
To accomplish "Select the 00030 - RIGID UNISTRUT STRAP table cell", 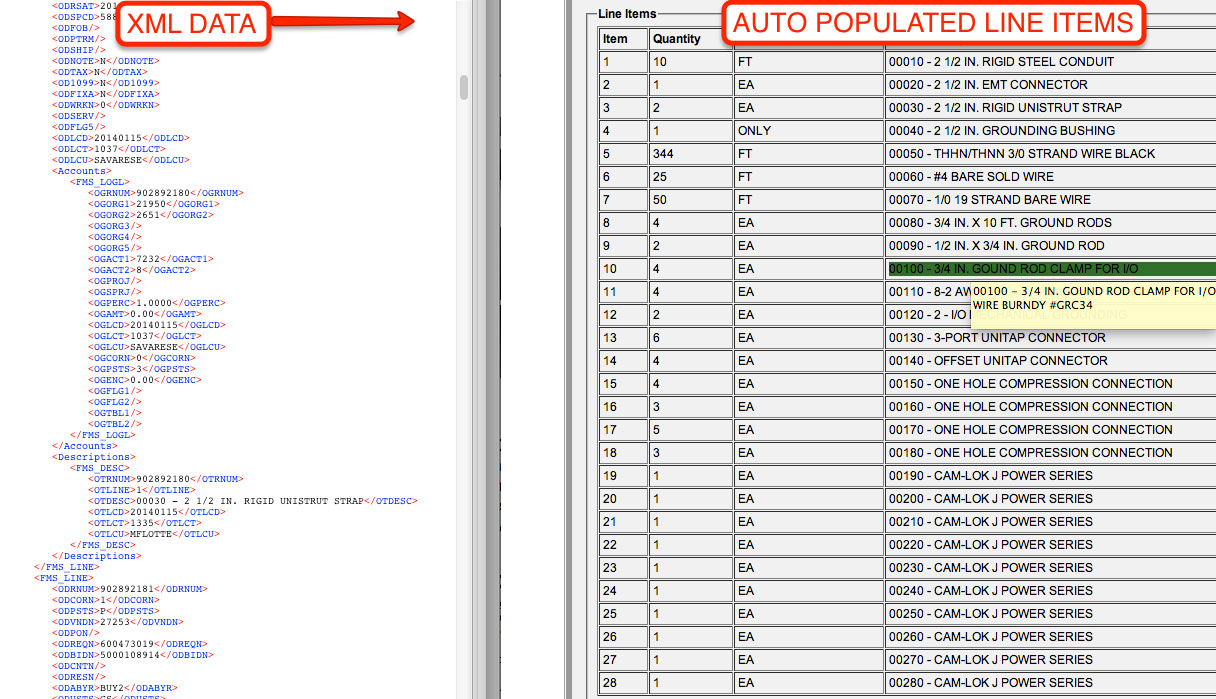I will point(1050,108).
